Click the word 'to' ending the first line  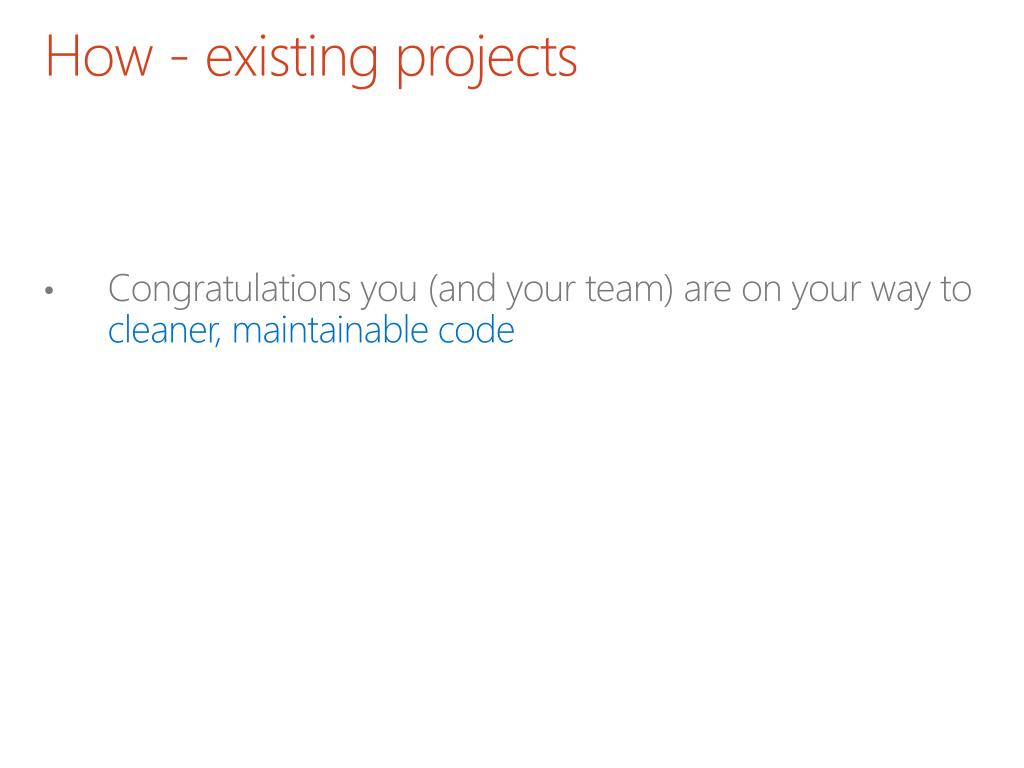pyautogui.click(x=956, y=289)
